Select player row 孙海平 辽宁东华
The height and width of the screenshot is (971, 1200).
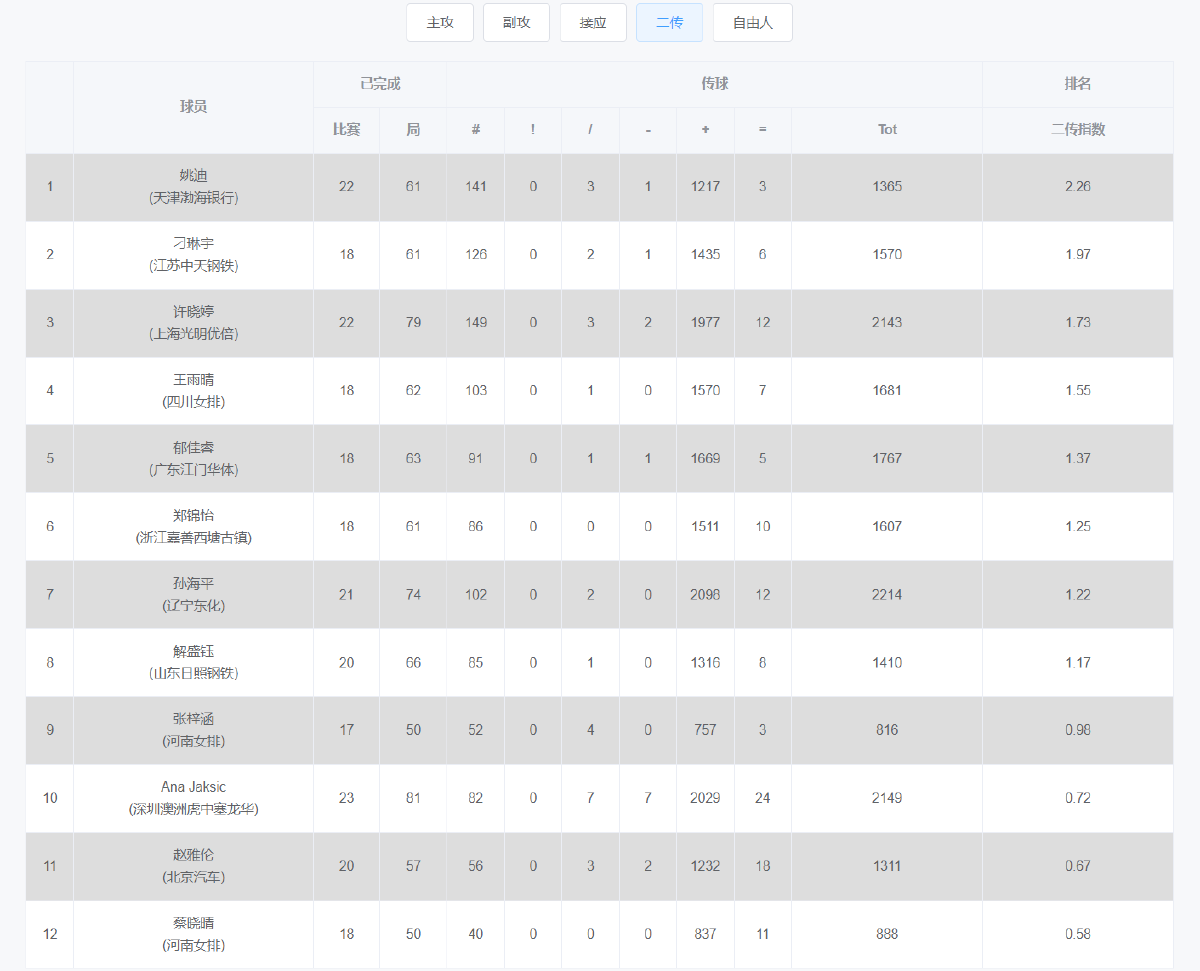tap(599, 595)
